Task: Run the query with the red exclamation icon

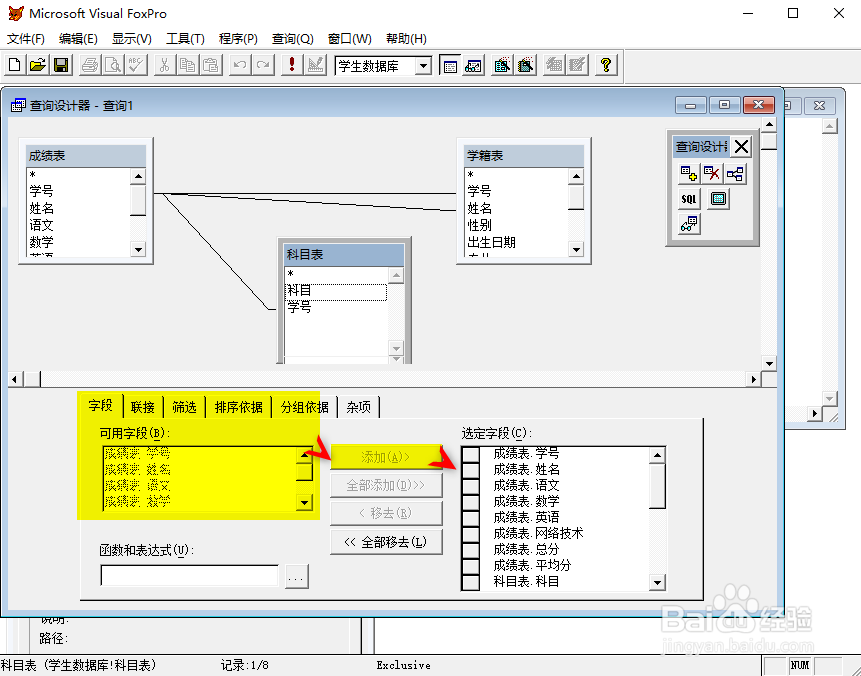Action: (292, 65)
